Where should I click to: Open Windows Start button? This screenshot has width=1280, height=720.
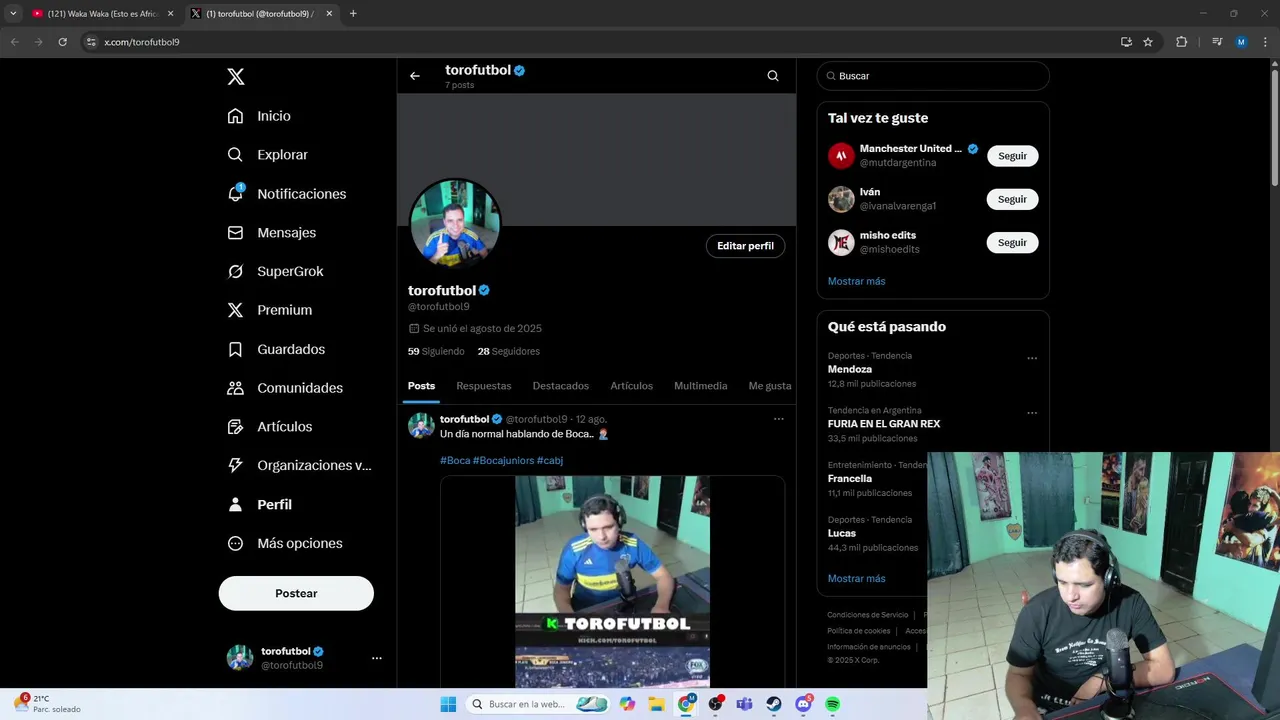coord(448,704)
